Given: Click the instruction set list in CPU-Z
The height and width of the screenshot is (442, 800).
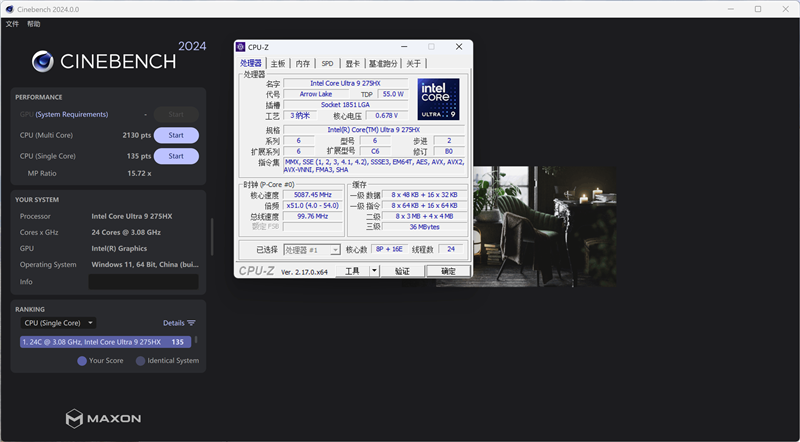Looking at the screenshot, I should pyautogui.click(x=374, y=165).
